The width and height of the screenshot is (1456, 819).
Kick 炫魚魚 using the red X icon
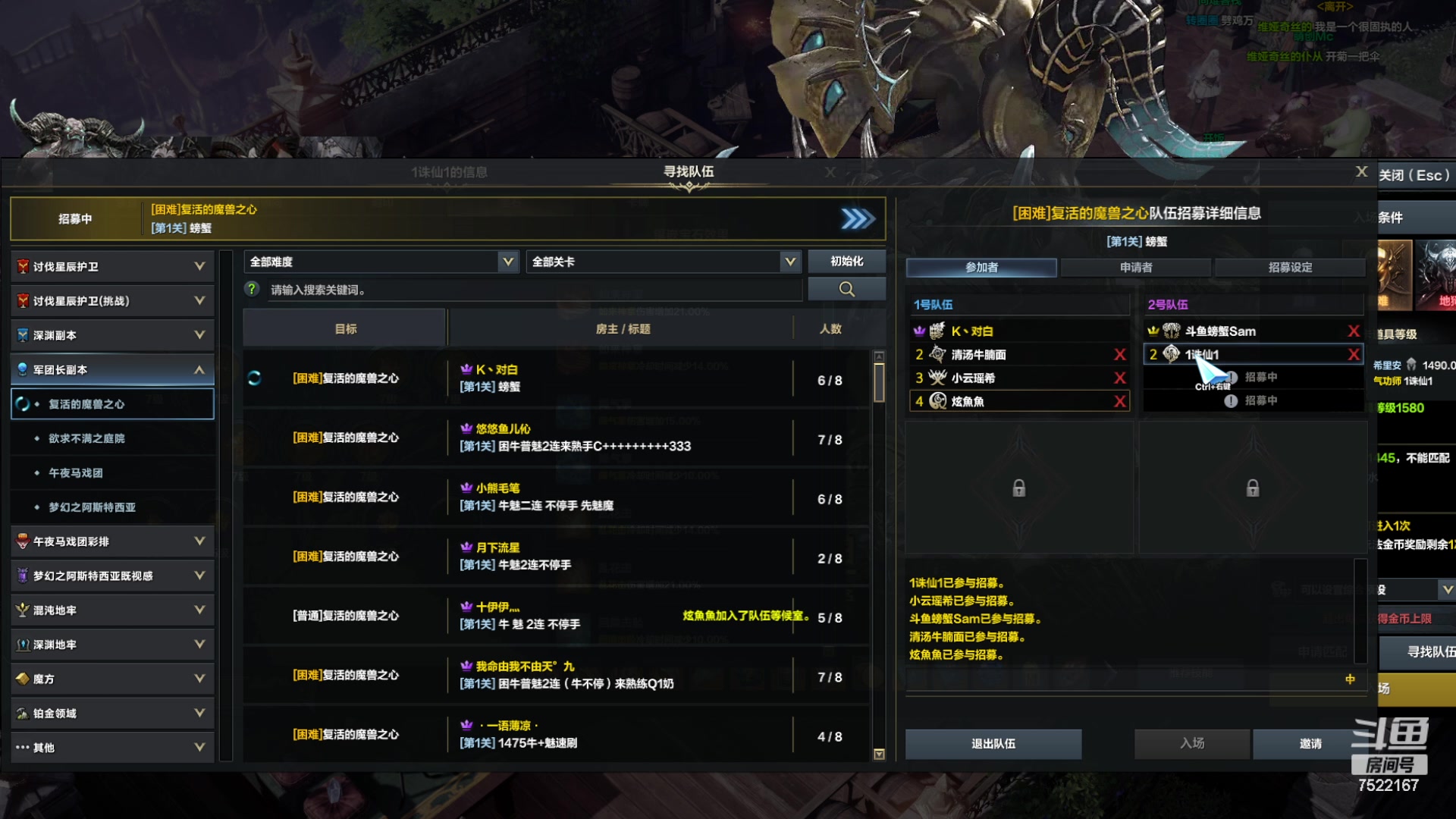pyautogui.click(x=1119, y=401)
